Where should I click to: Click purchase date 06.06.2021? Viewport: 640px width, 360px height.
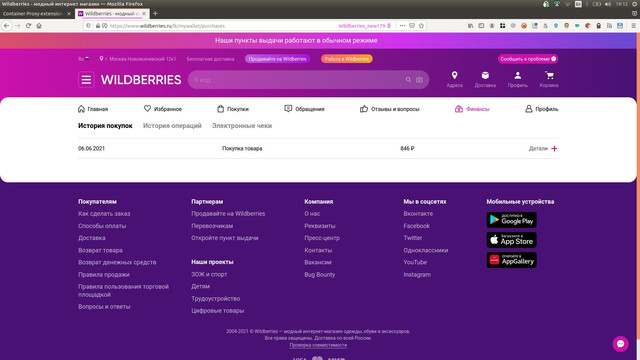tap(91, 149)
